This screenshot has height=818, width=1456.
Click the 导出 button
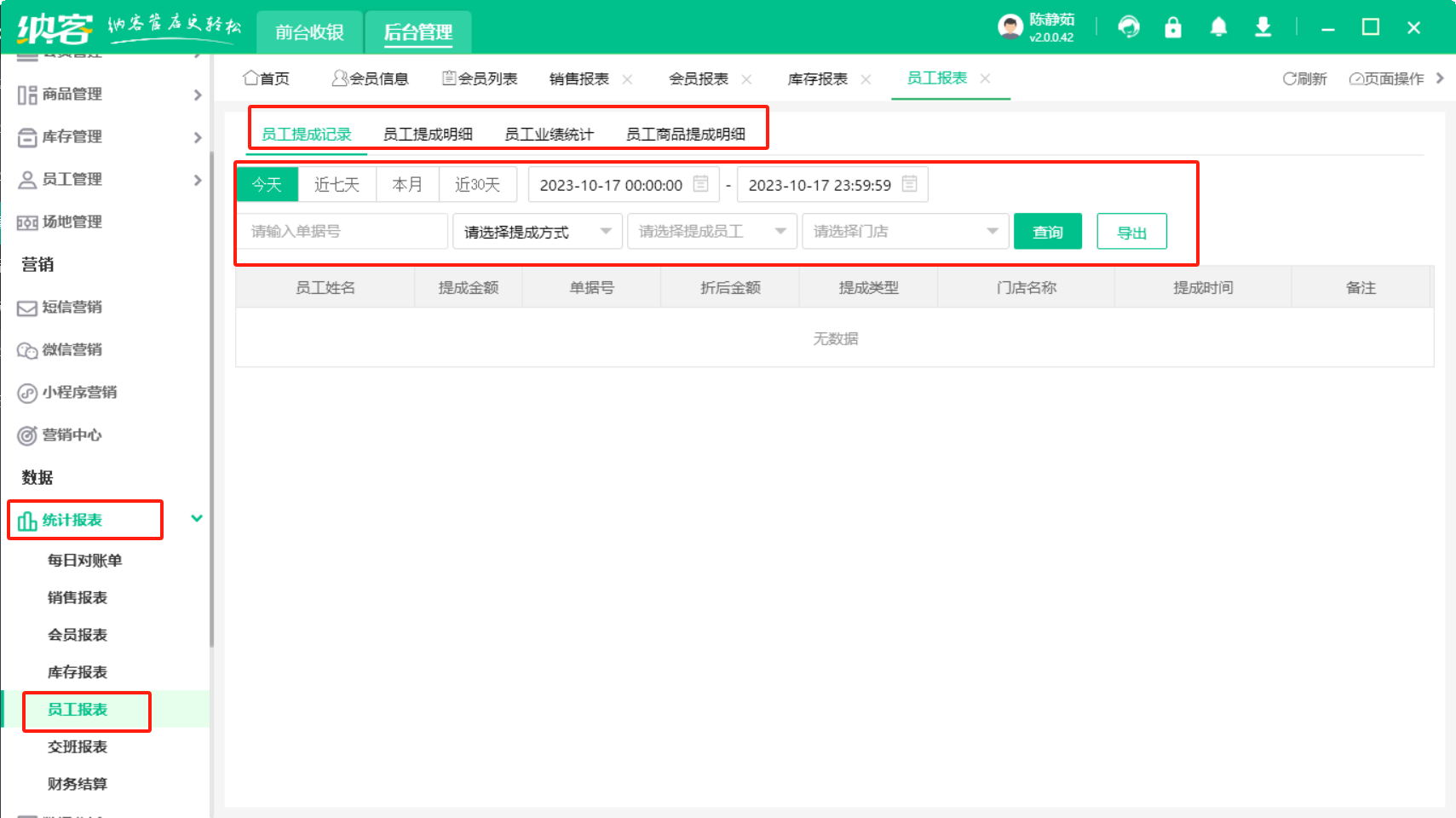tap(1131, 232)
